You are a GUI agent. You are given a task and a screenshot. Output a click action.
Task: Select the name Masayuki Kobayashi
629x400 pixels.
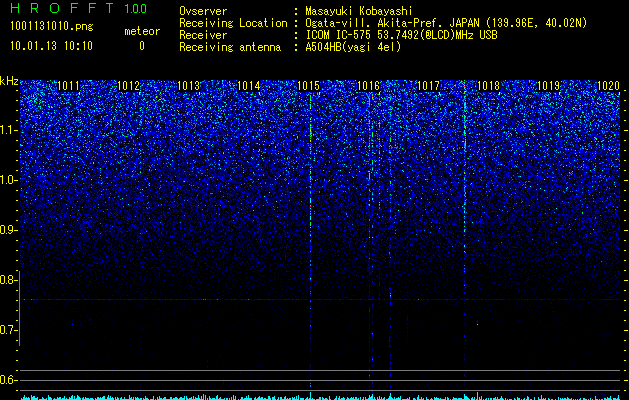point(359,11)
